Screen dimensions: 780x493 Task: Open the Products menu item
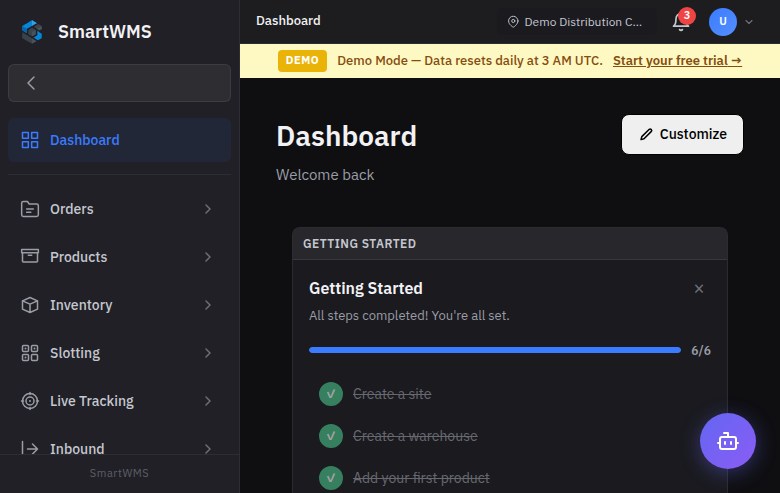point(119,257)
